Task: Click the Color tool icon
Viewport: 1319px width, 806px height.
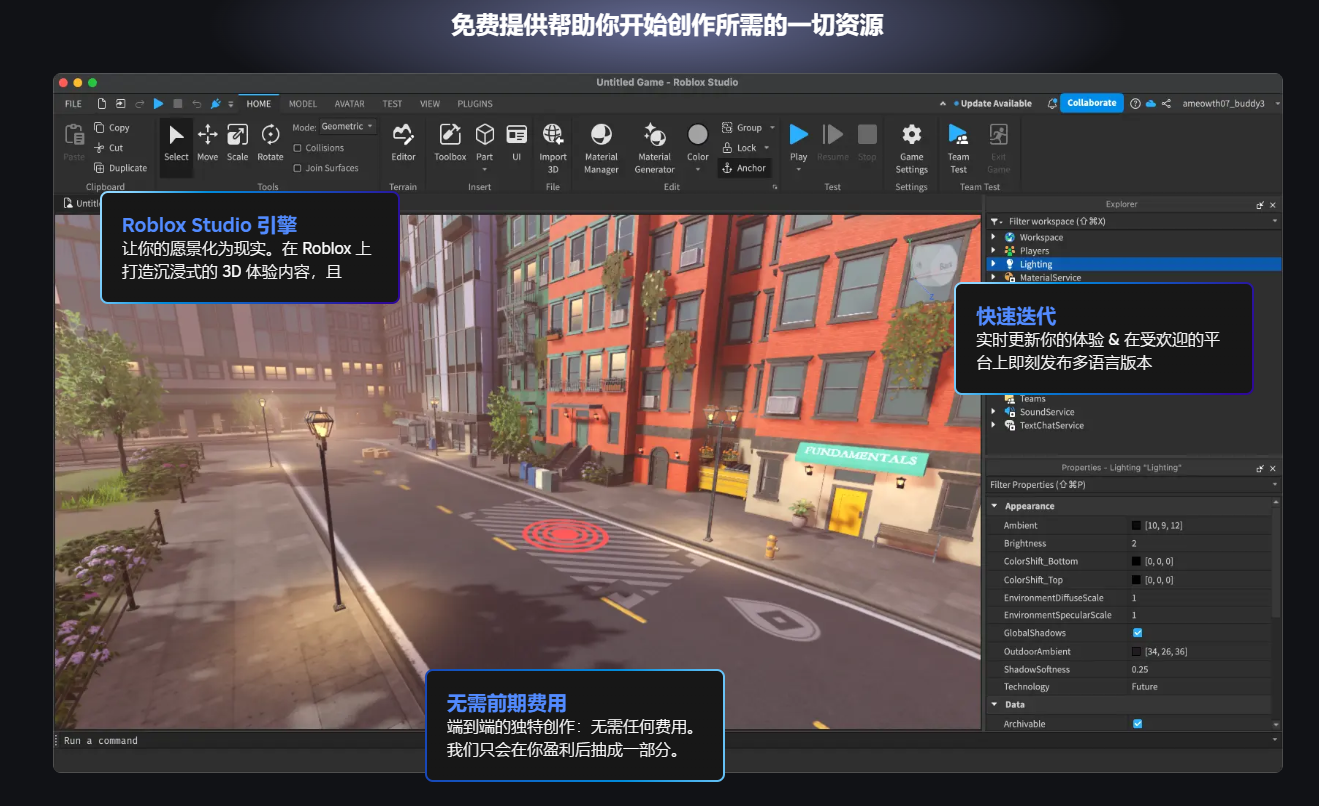Action: [x=698, y=134]
